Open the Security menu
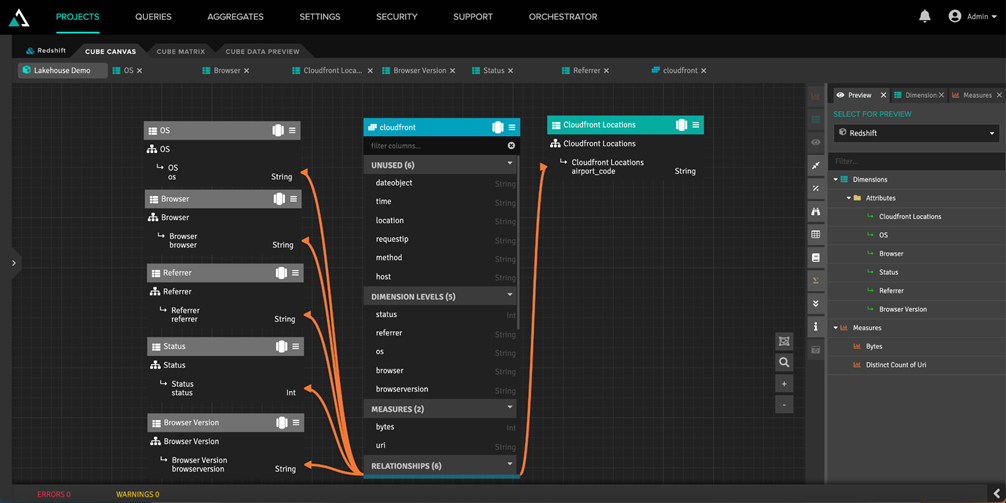The image size is (1006, 503). [x=396, y=17]
